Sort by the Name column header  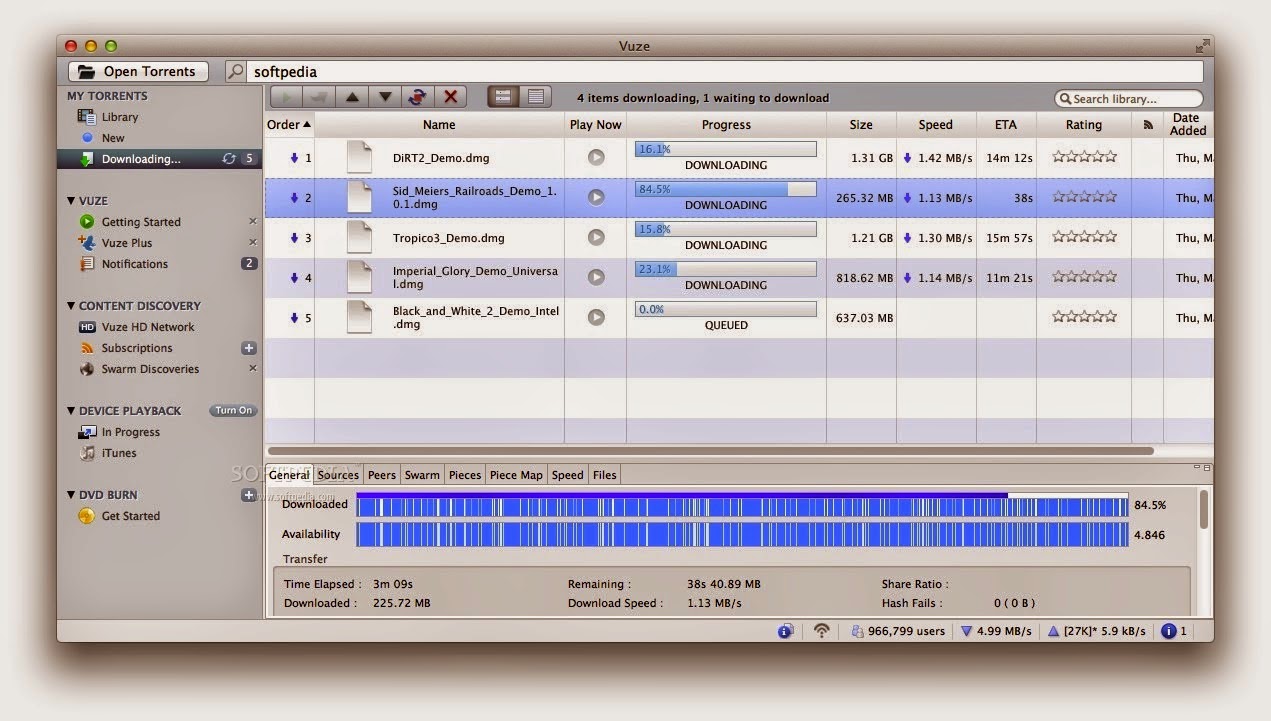tap(439, 125)
